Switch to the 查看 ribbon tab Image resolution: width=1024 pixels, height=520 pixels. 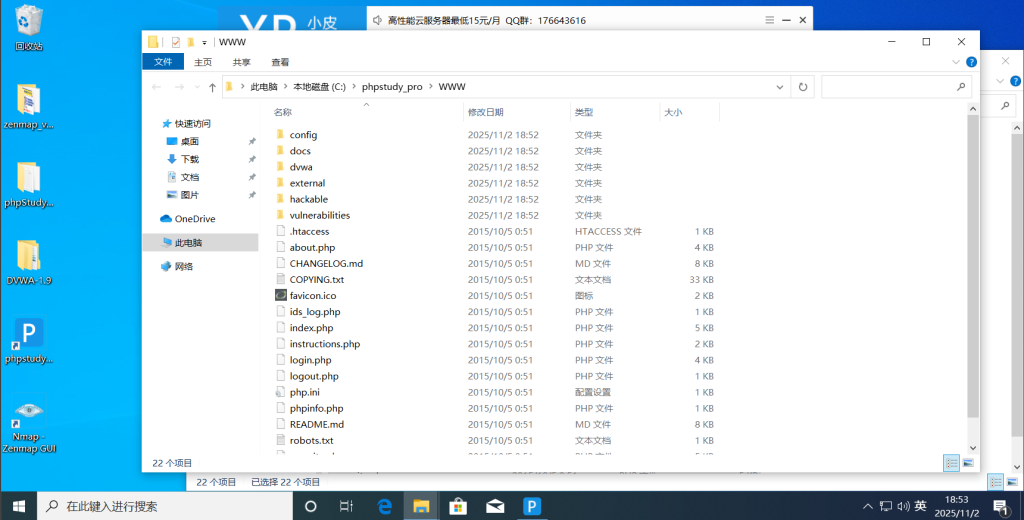point(280,62)
